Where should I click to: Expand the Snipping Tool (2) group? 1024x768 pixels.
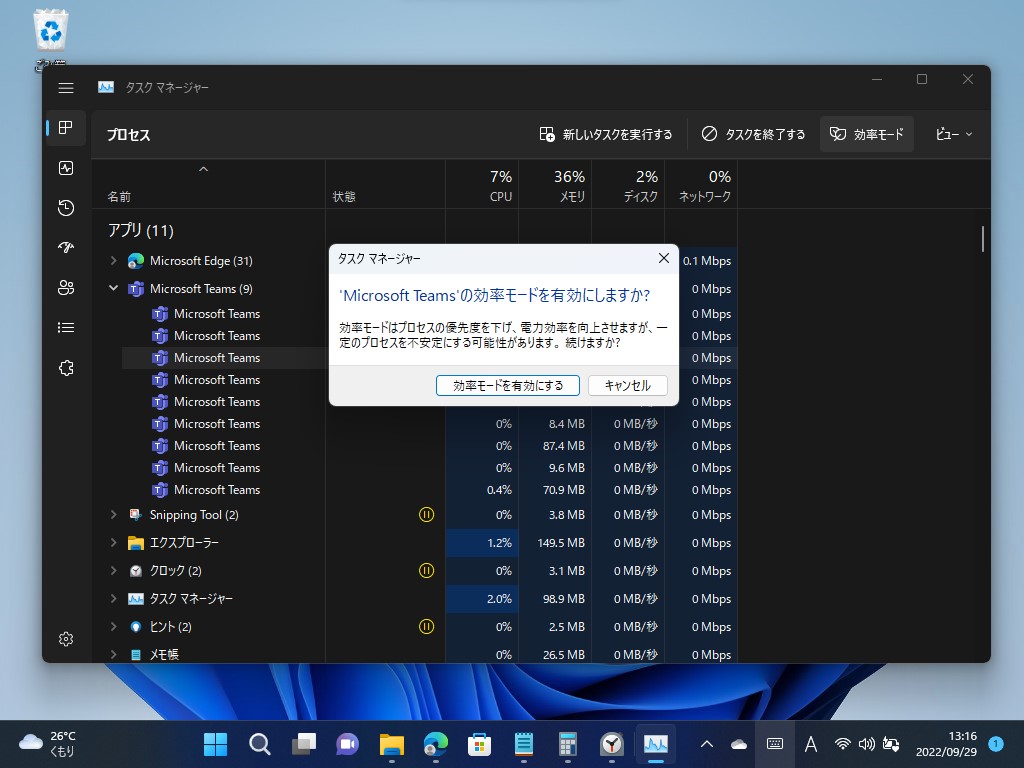(114, 515)
